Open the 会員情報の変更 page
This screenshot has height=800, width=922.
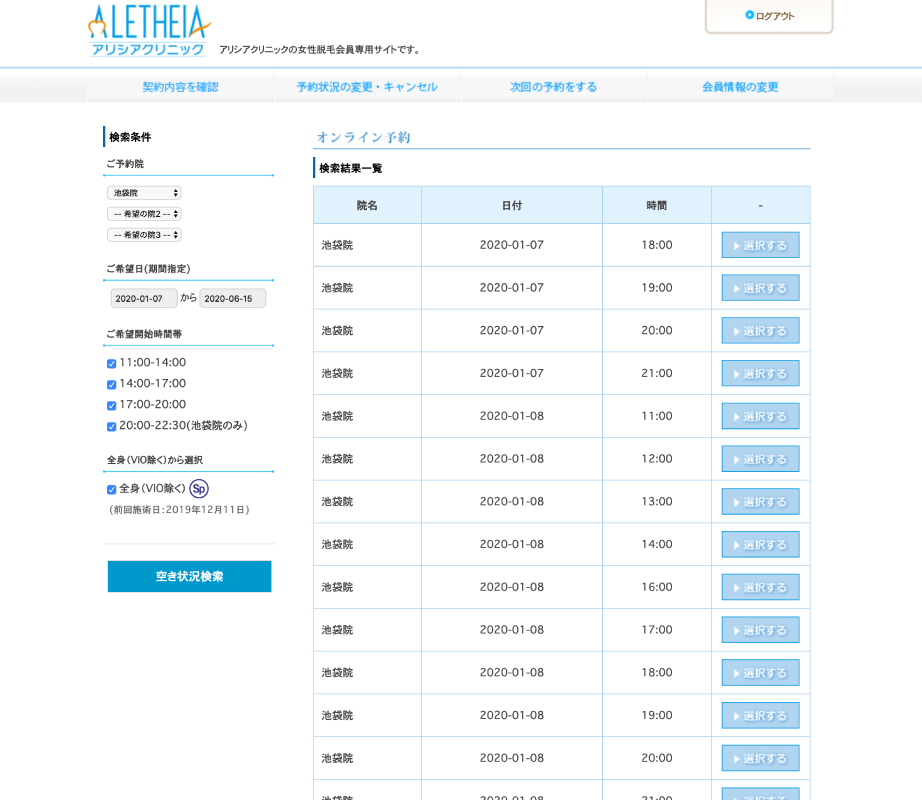(x=739, y=87)
